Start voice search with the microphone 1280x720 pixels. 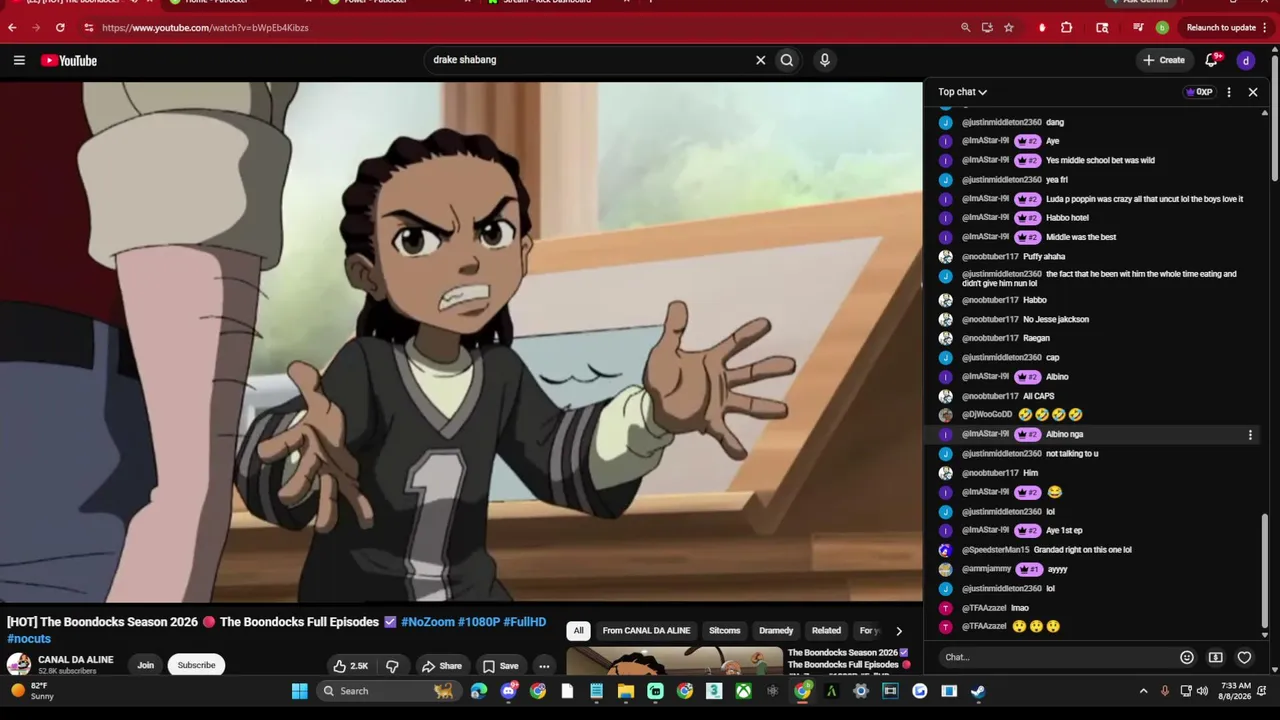tap(825, 60)
